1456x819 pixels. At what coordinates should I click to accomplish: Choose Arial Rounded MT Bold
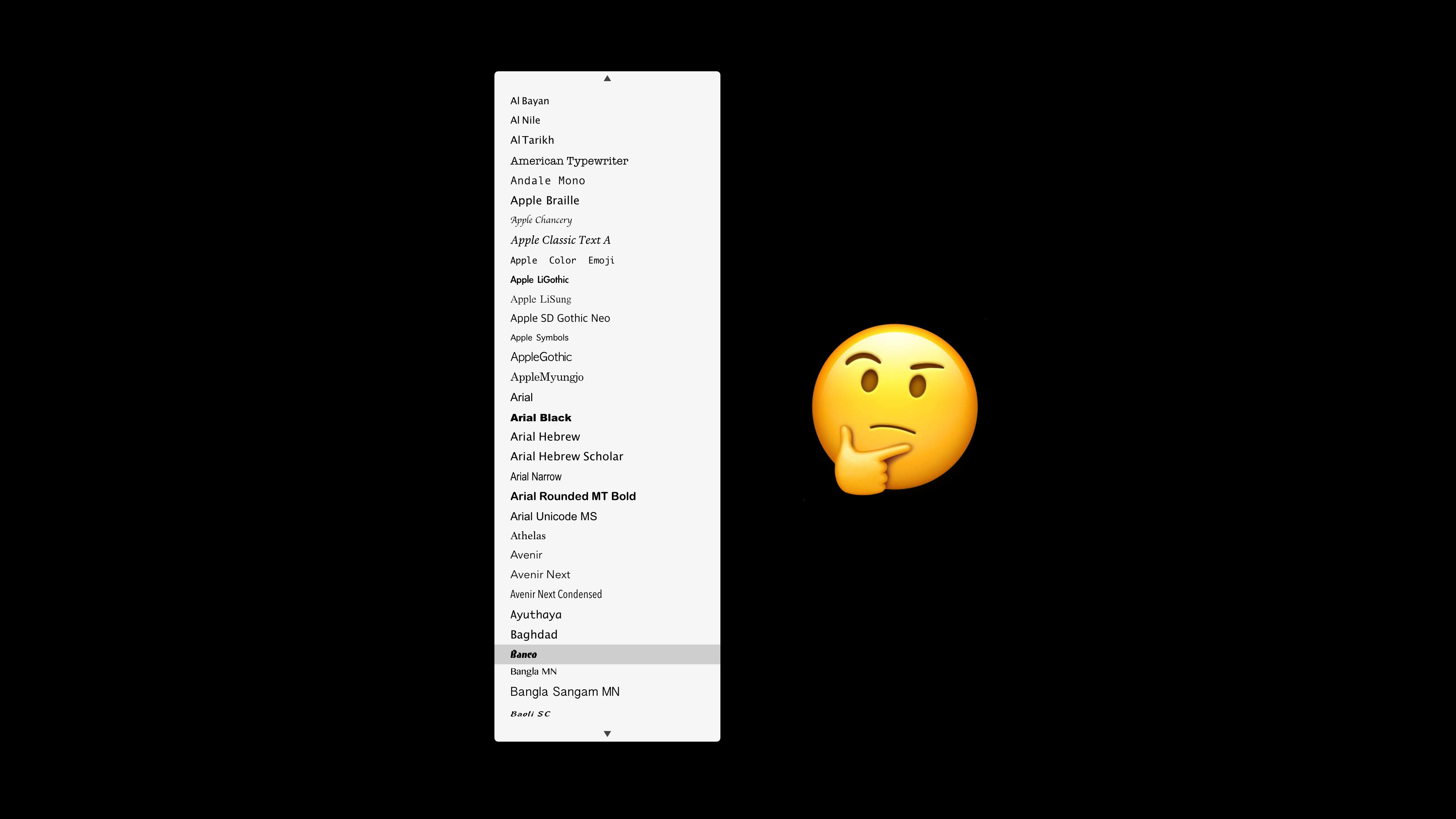[607, 496]
